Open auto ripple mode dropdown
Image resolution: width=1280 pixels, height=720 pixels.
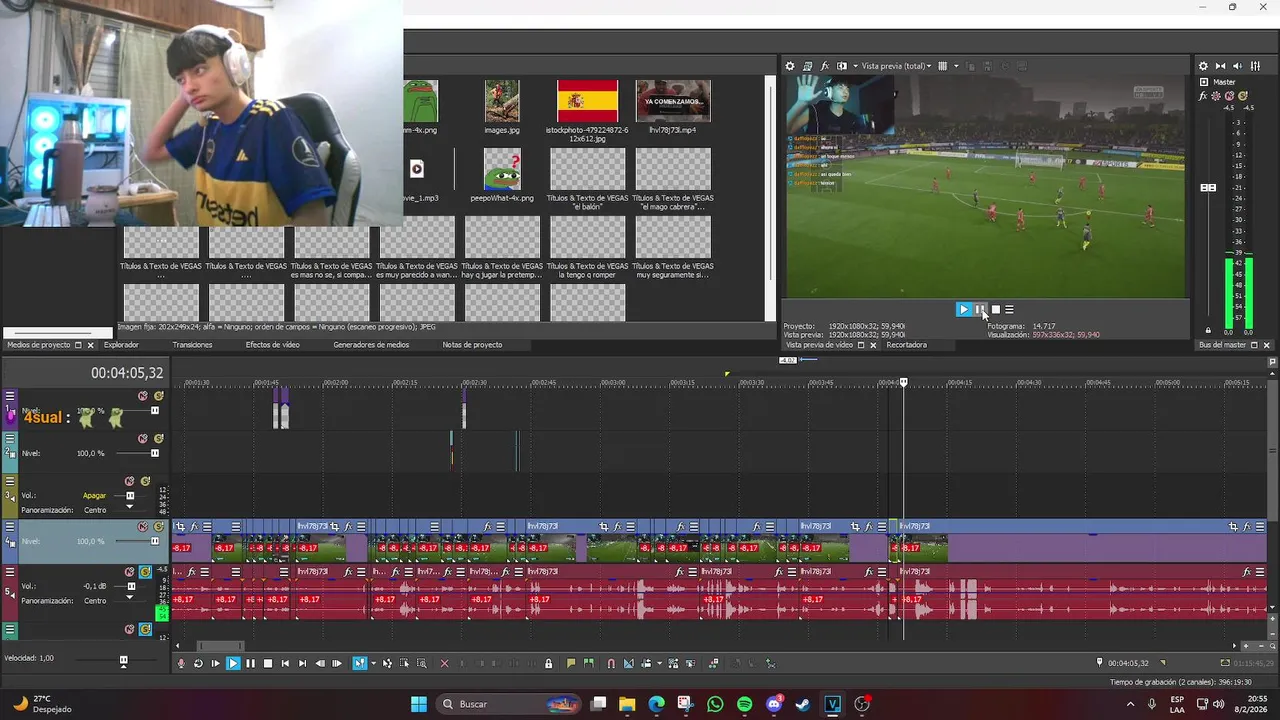659,663
